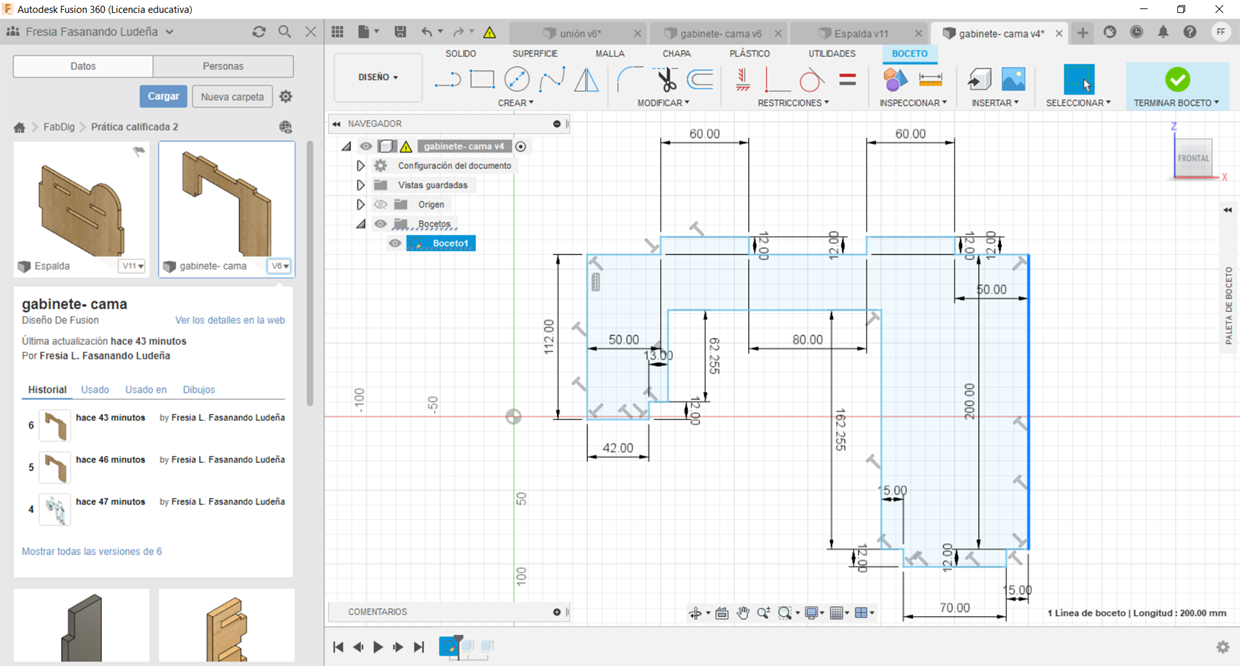The height and width of the screenshot is (666, 1240).
Task: Select the 2-point Rectangle tool
Action: point(482,79)
